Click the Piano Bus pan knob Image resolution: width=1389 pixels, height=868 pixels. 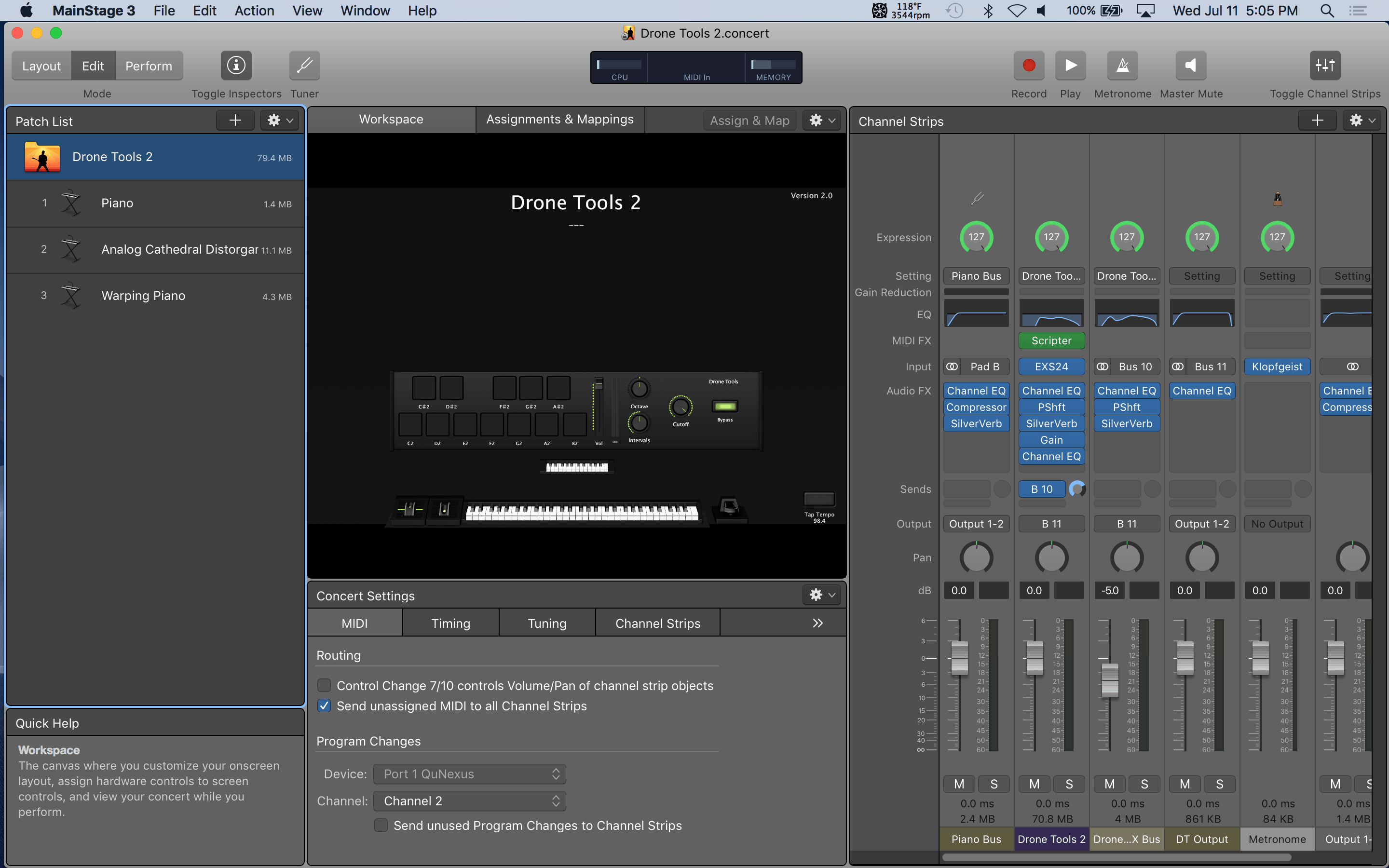(x=976, y=557)
